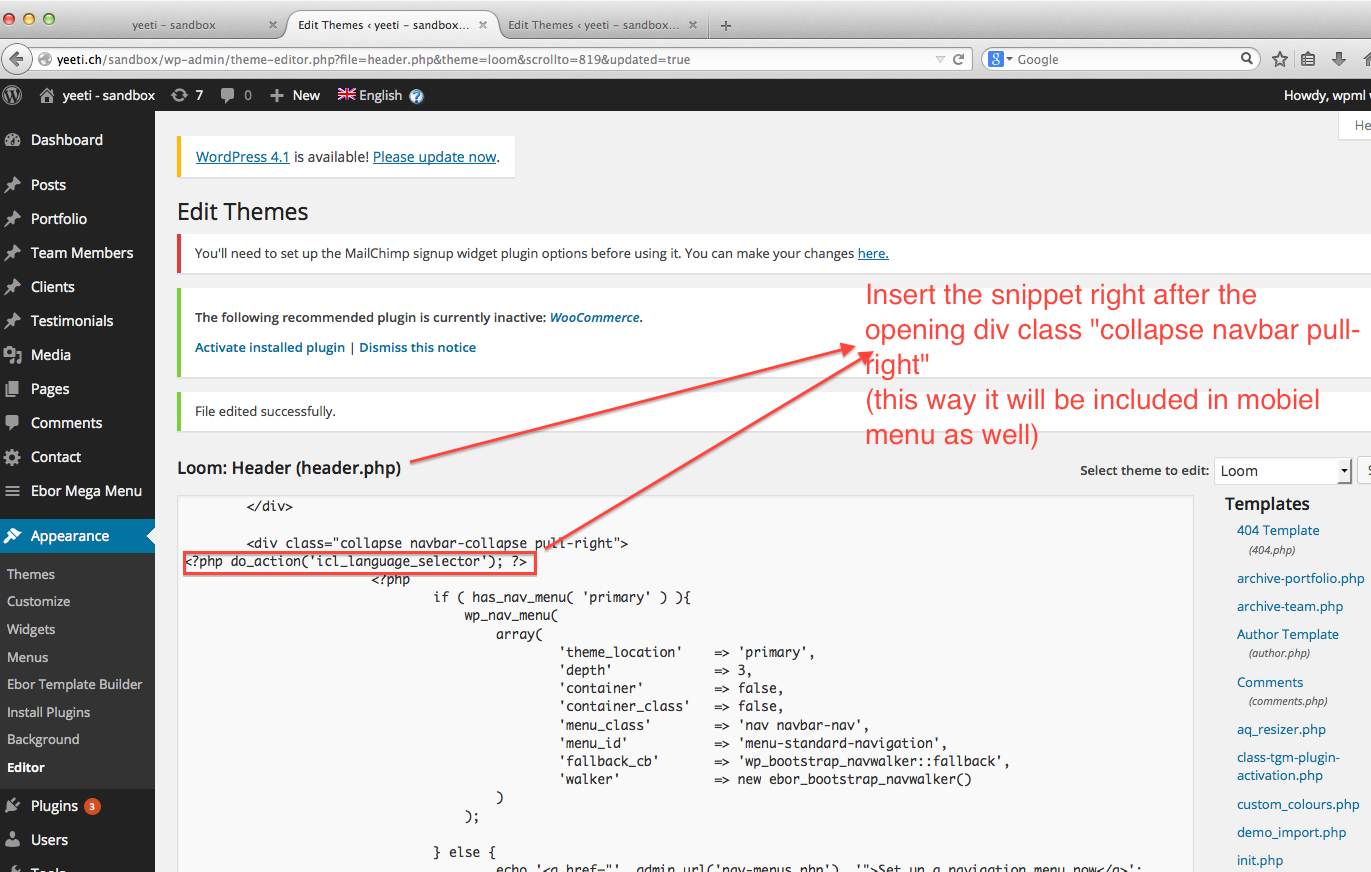Open Background under Appearance

[x=43, y=740]
